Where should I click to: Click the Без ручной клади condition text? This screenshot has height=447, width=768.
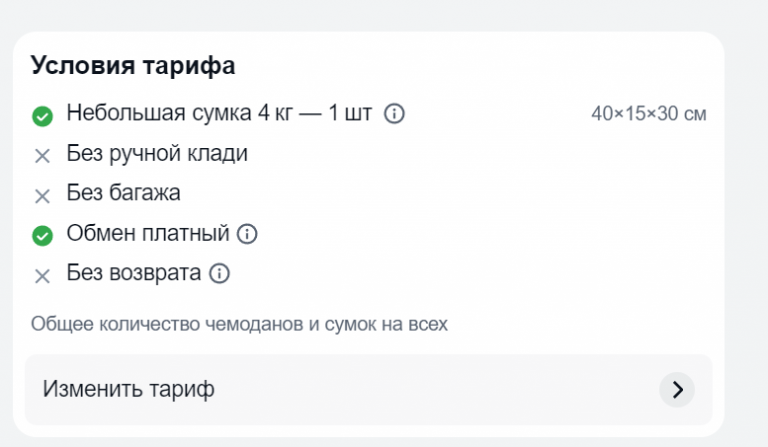pos(157,154)
